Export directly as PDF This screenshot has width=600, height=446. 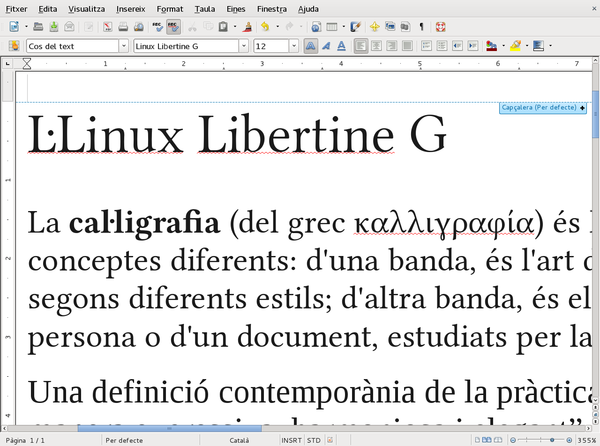point(108,27)
